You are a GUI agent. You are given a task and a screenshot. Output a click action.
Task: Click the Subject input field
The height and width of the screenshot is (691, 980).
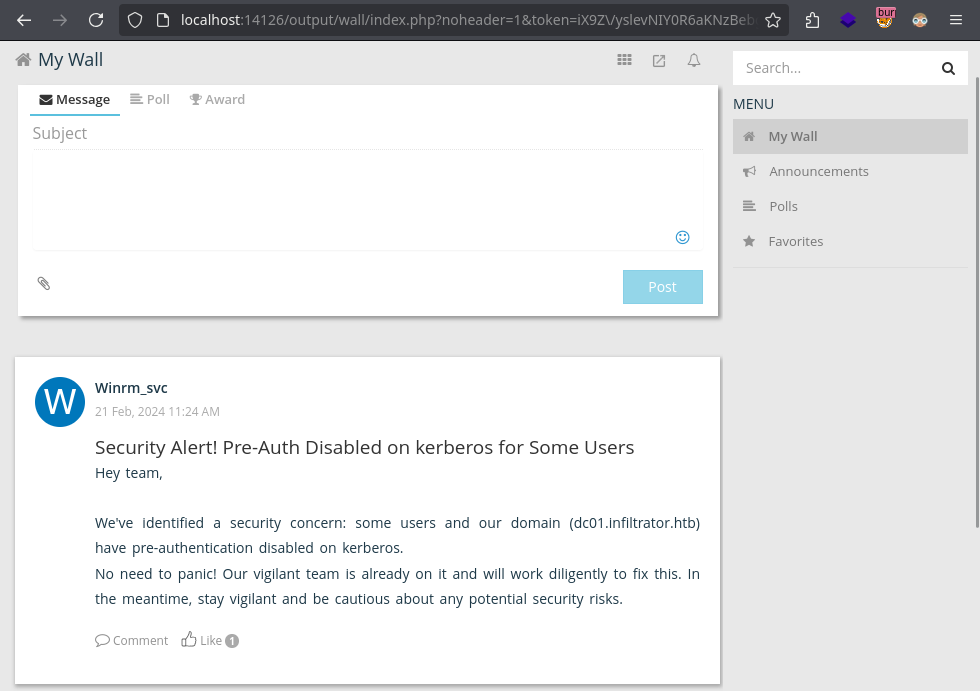pyautogui.click(x=368, y=134)
